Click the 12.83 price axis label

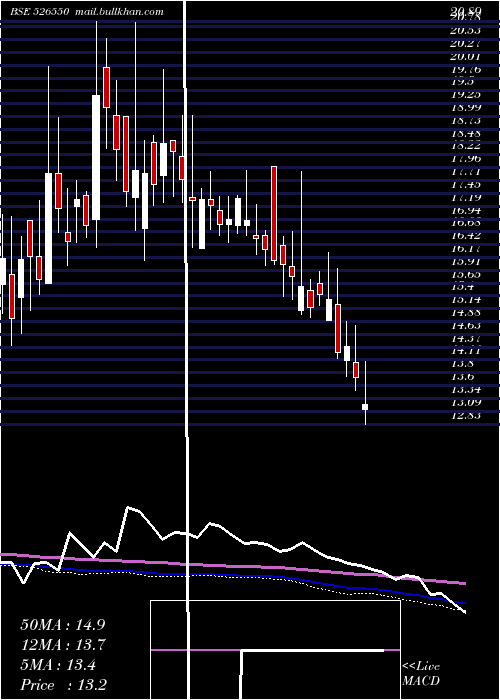coord(466,415)
